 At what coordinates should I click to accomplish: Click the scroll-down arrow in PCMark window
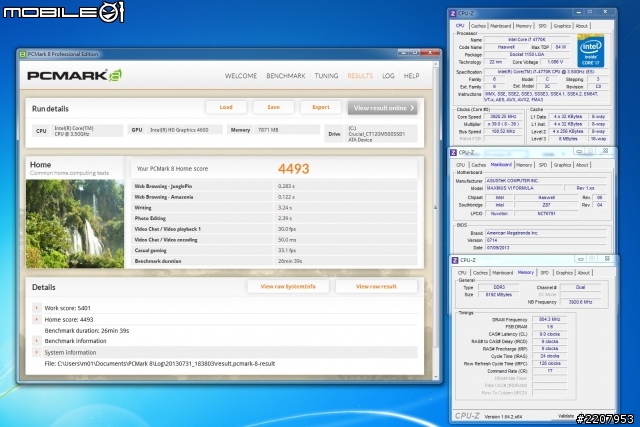436,377
